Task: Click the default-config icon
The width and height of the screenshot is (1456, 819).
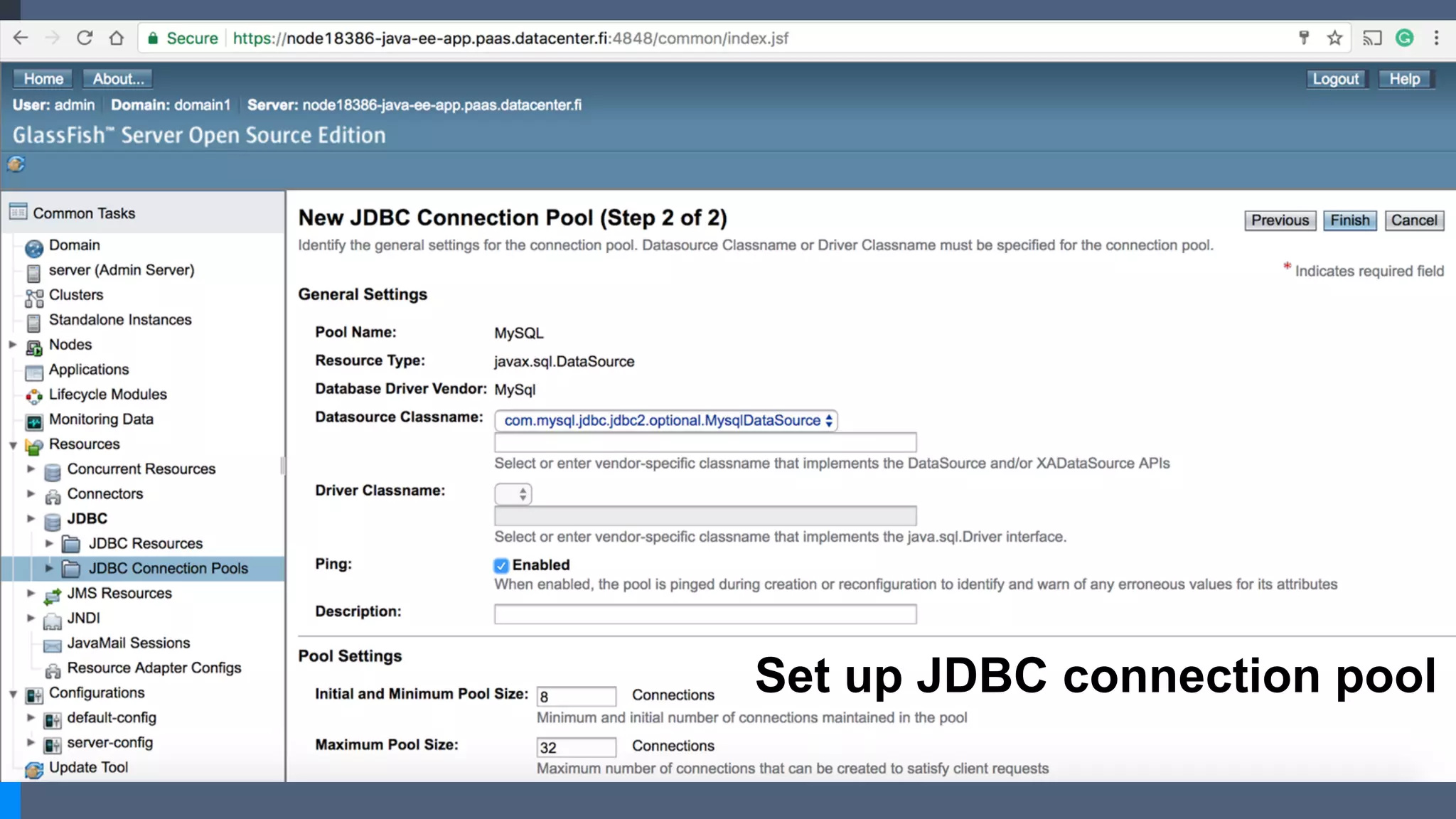Action: coord(53,720)
